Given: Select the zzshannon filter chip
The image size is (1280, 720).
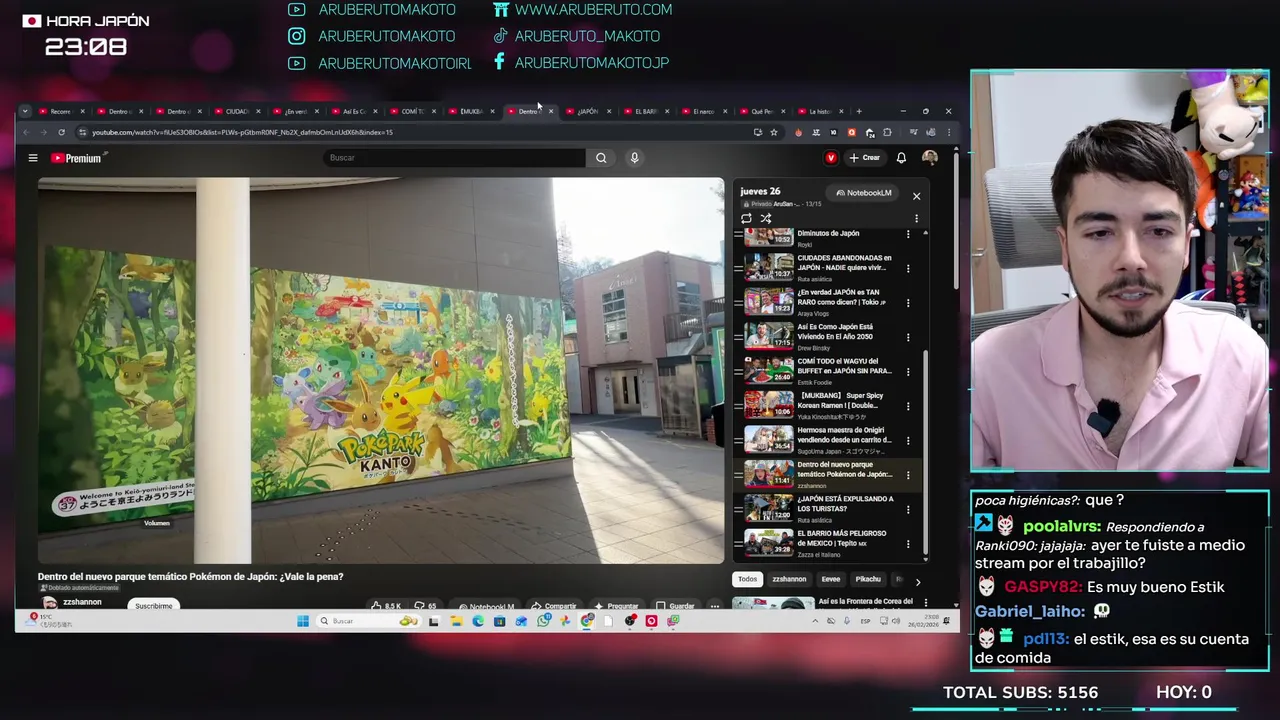Looking at the screenshot, I should (x=789, y=579).
